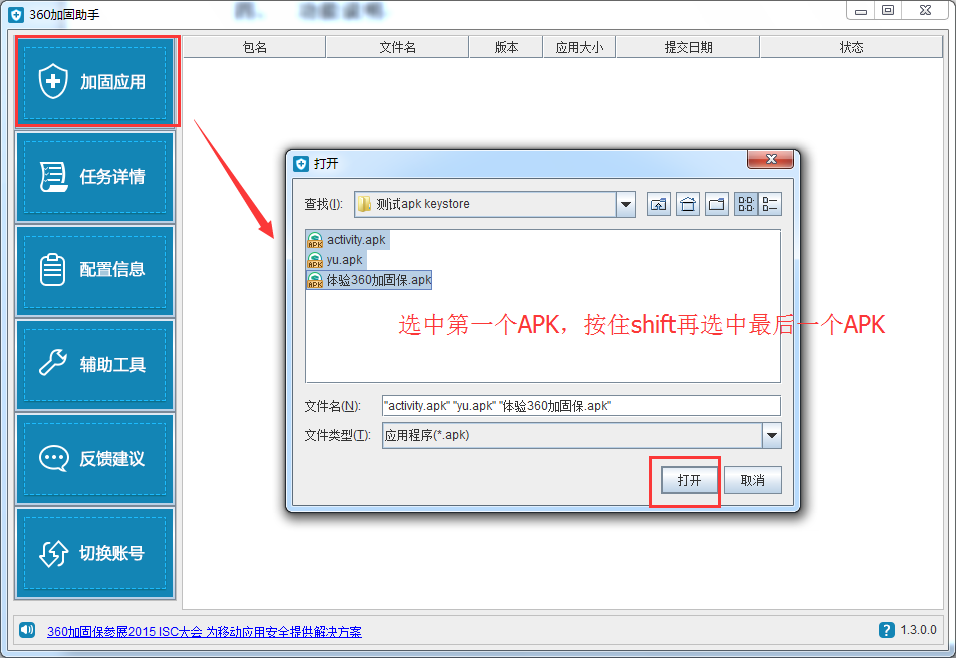This screenshot has height=658, width=956.
Task: Create a new folder via toolbar icon
Action: [x=717, y=204]
